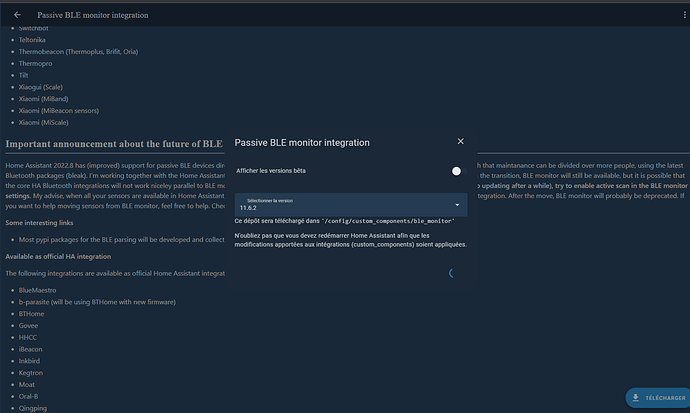
Task: Click 'Available as official HA integration' subheading
Action: tap(58, 256)
